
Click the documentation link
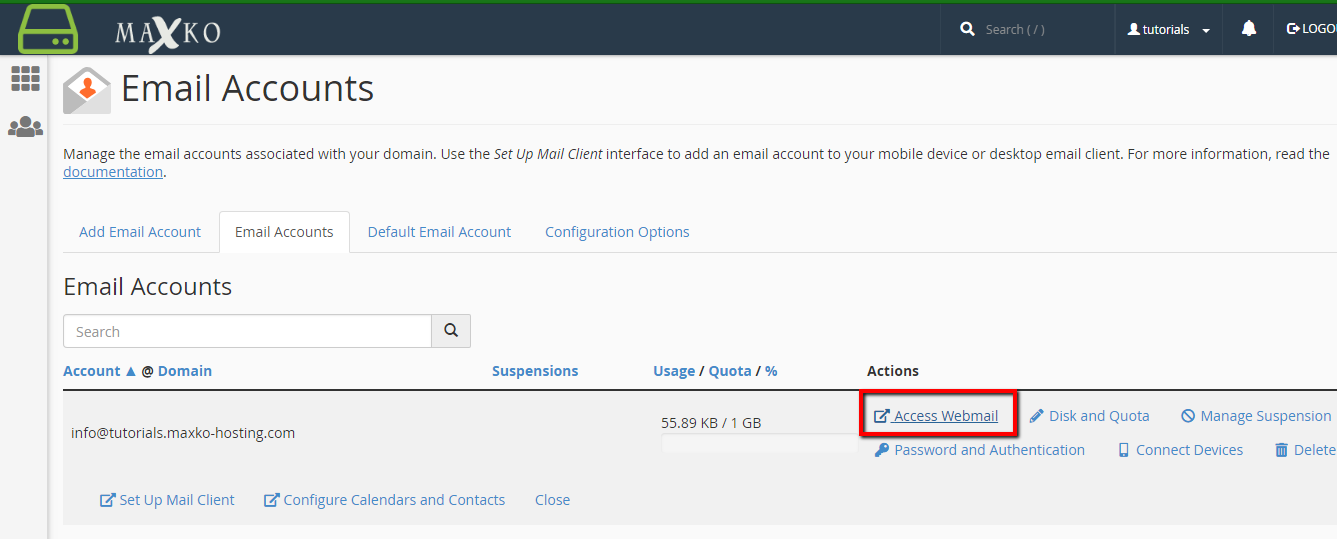[112, 172]
